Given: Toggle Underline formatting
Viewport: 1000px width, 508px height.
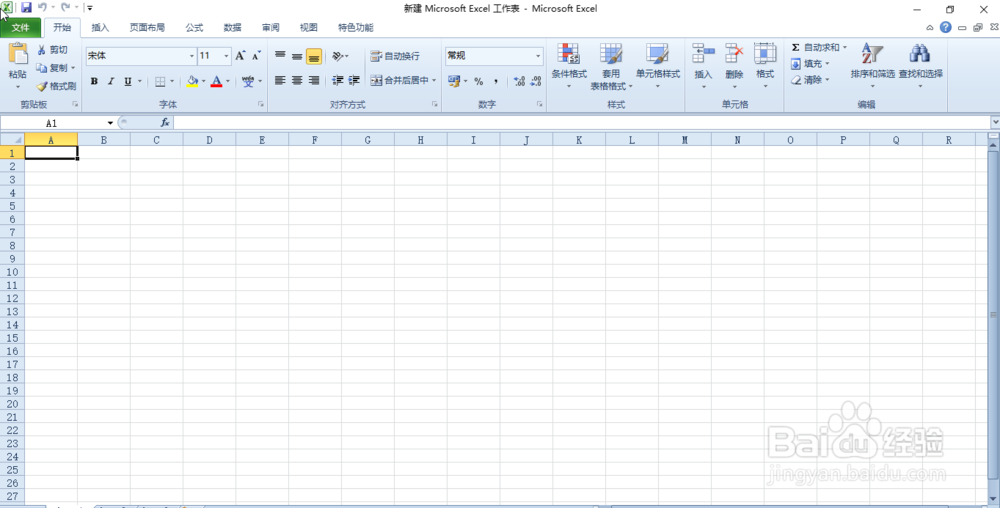Looking at the screenshot, I should pyautogui.click(x=128, y=82).
